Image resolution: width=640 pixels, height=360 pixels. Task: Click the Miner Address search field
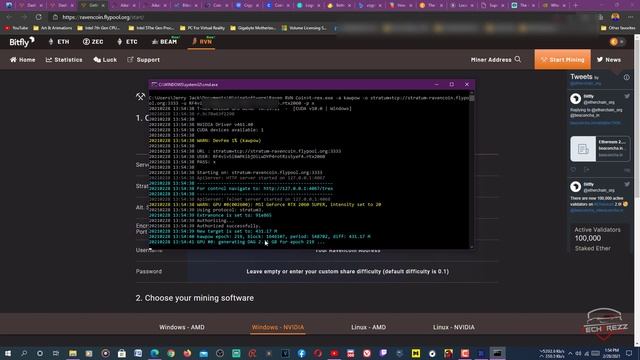491,60
